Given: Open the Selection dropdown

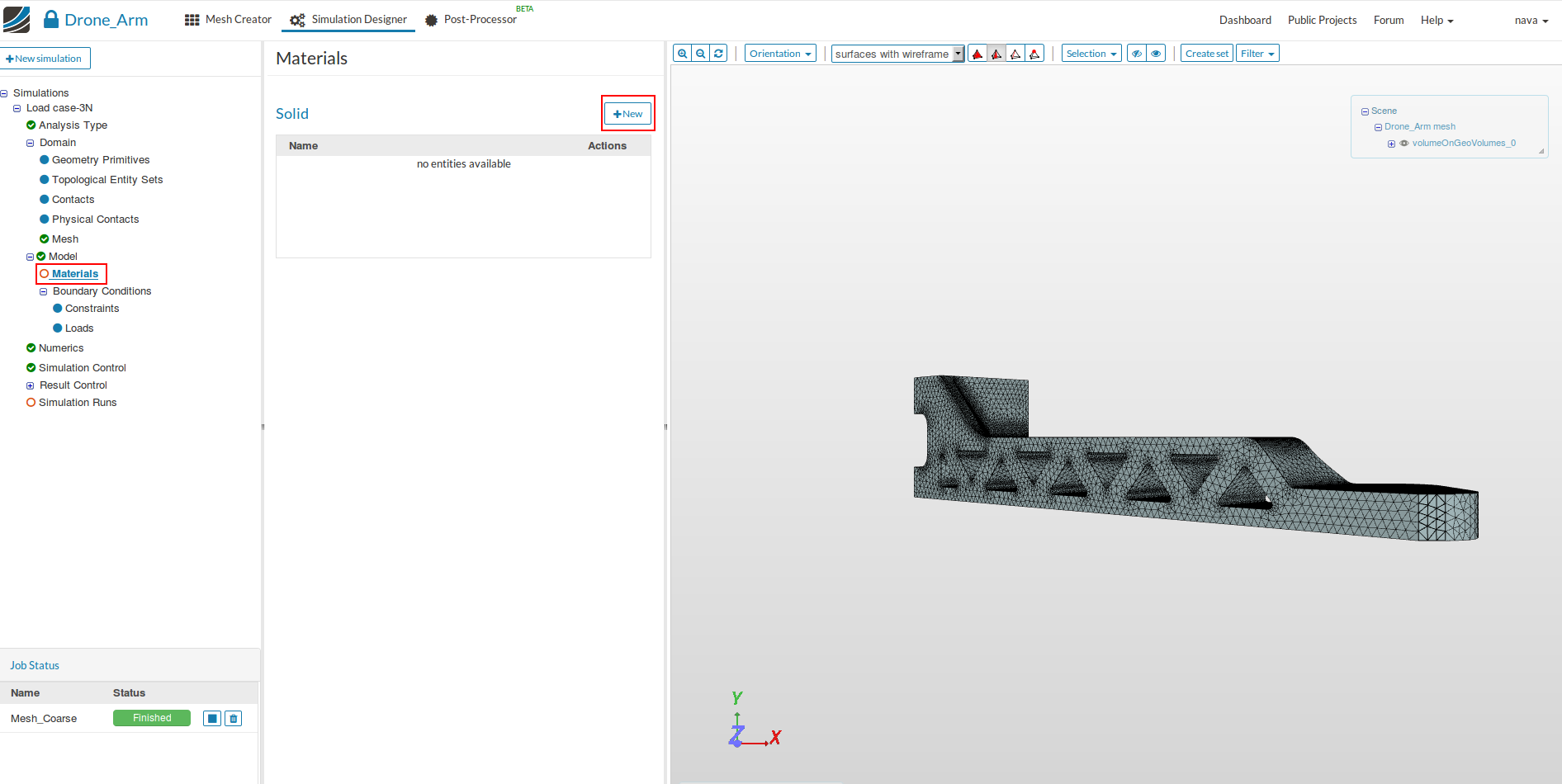Looking at the screenshot, I should [1091, 54].
